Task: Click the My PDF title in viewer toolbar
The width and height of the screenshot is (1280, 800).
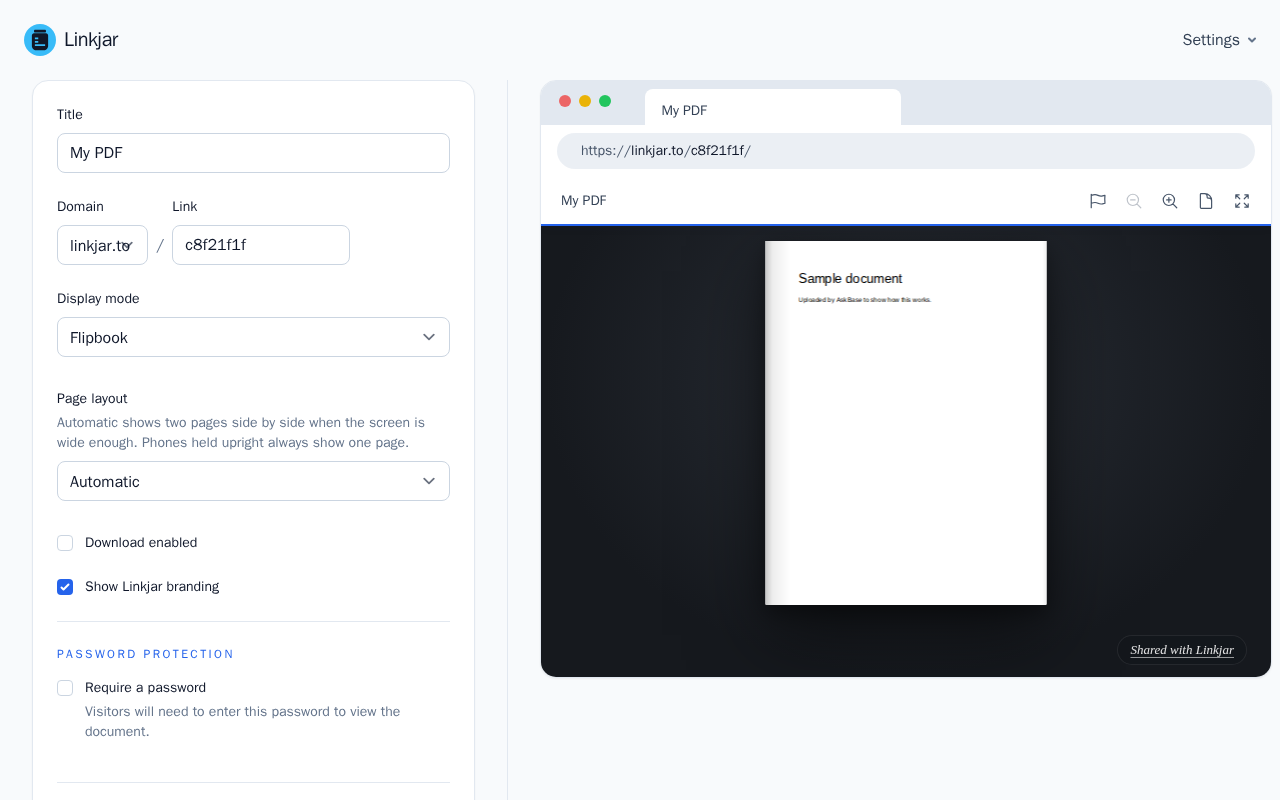Action: coord(584,201)
